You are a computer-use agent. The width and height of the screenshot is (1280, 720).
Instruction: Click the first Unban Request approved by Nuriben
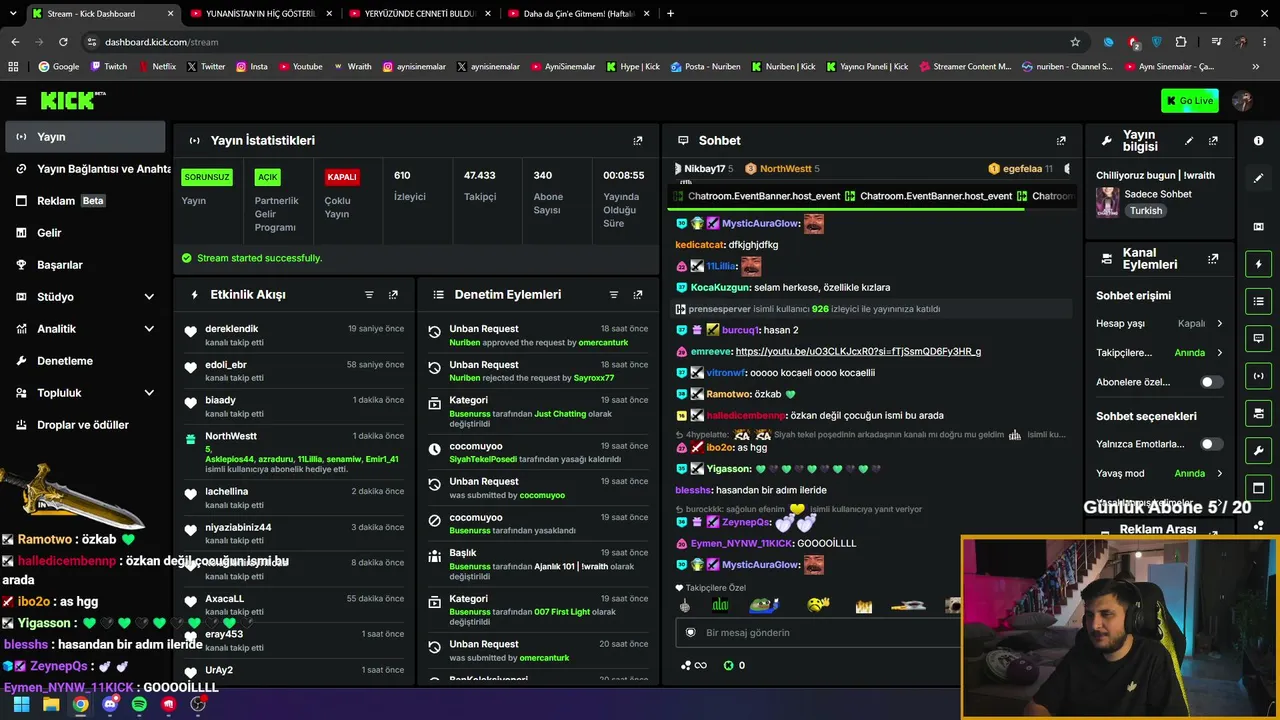(538, 335)
